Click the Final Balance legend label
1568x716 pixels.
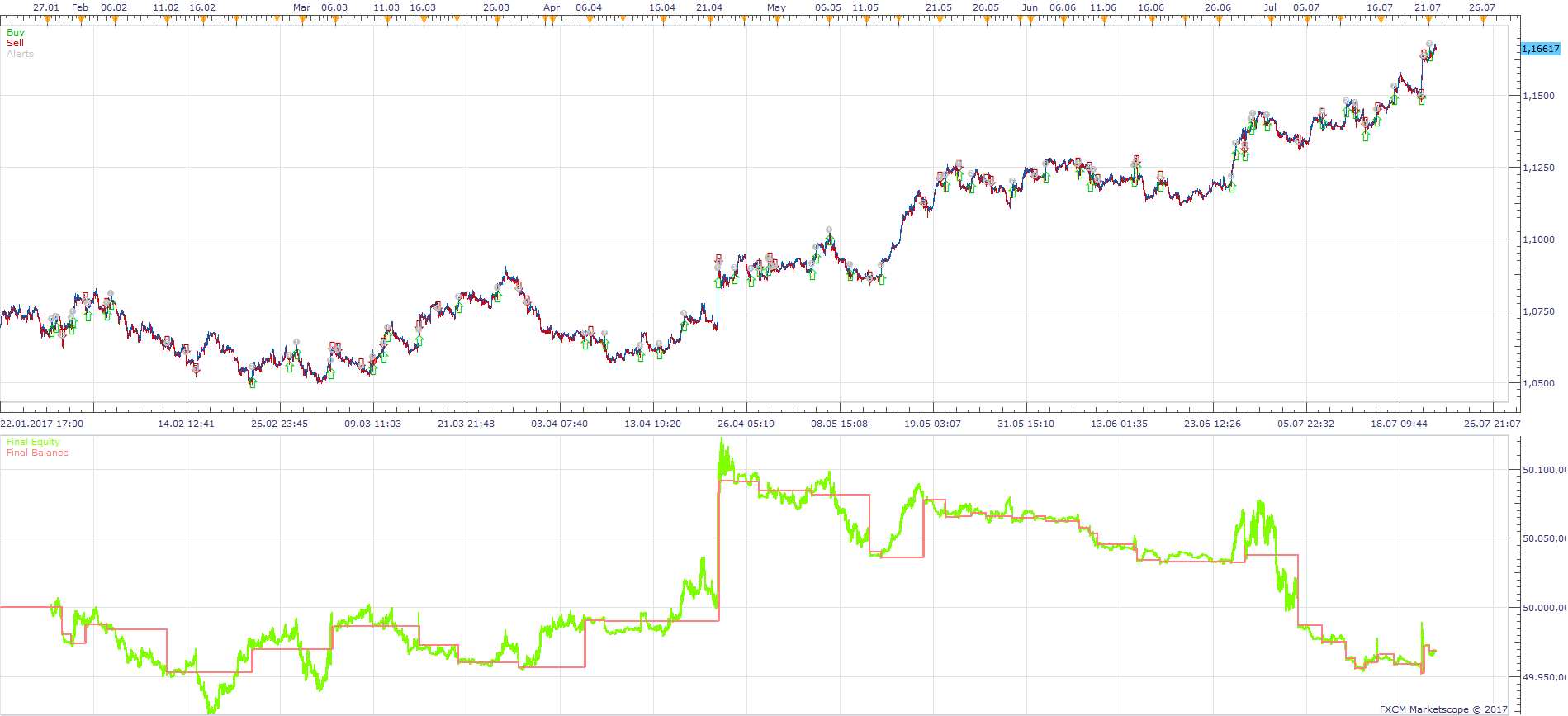click(37, 453)
